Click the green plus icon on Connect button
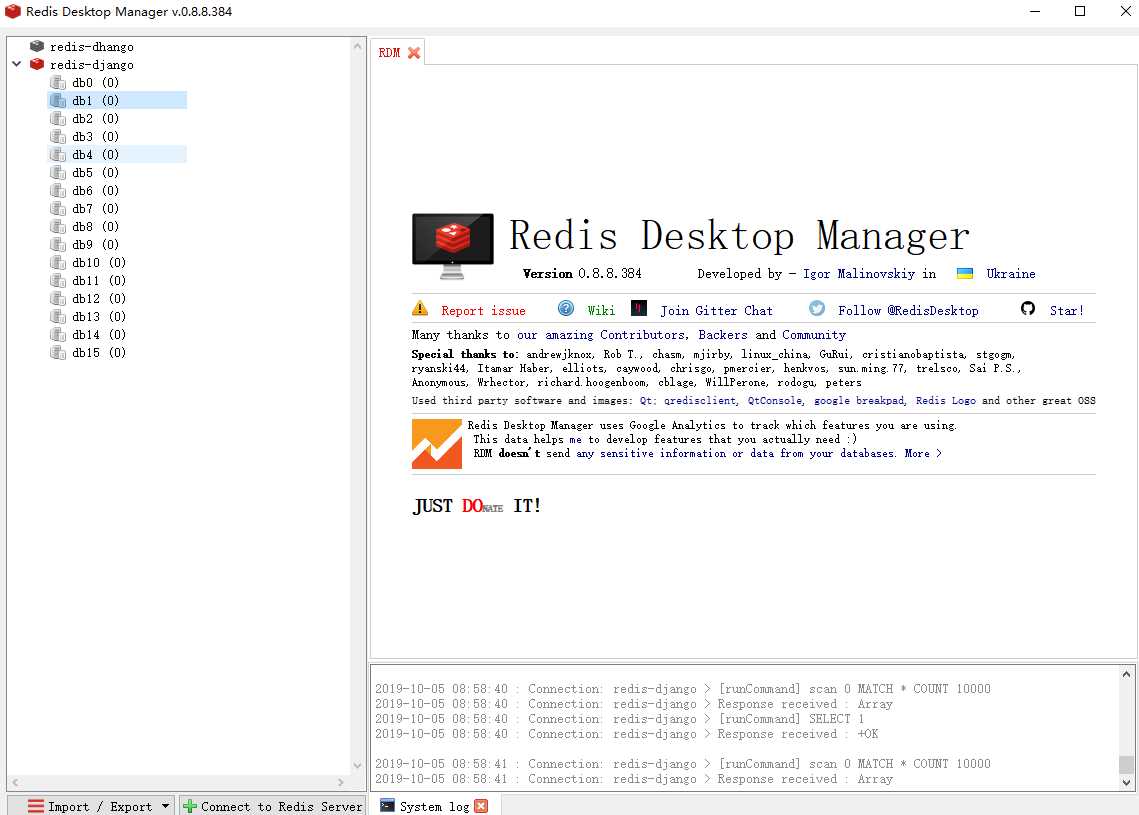The width and height of the screenshot is (1139, 815). (190, 806)
